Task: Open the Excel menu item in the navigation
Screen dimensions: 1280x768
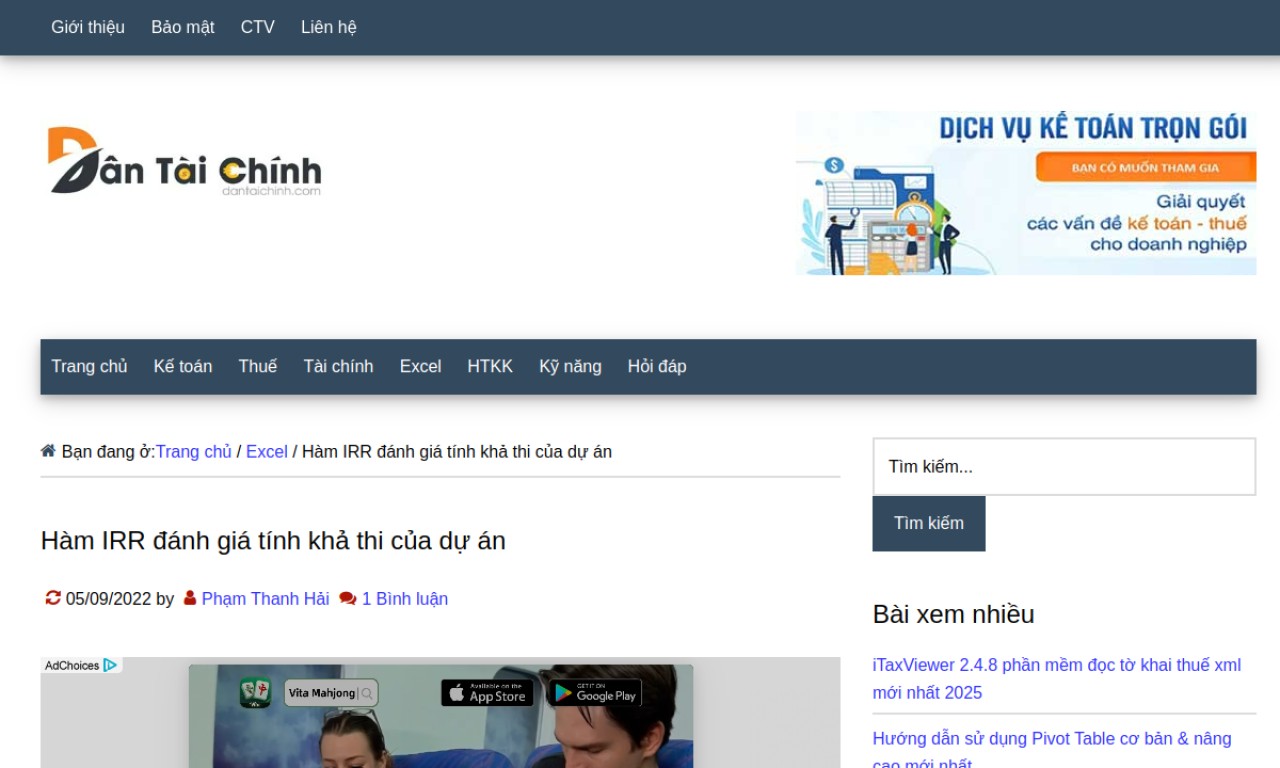Action: [x=420, y=366]
